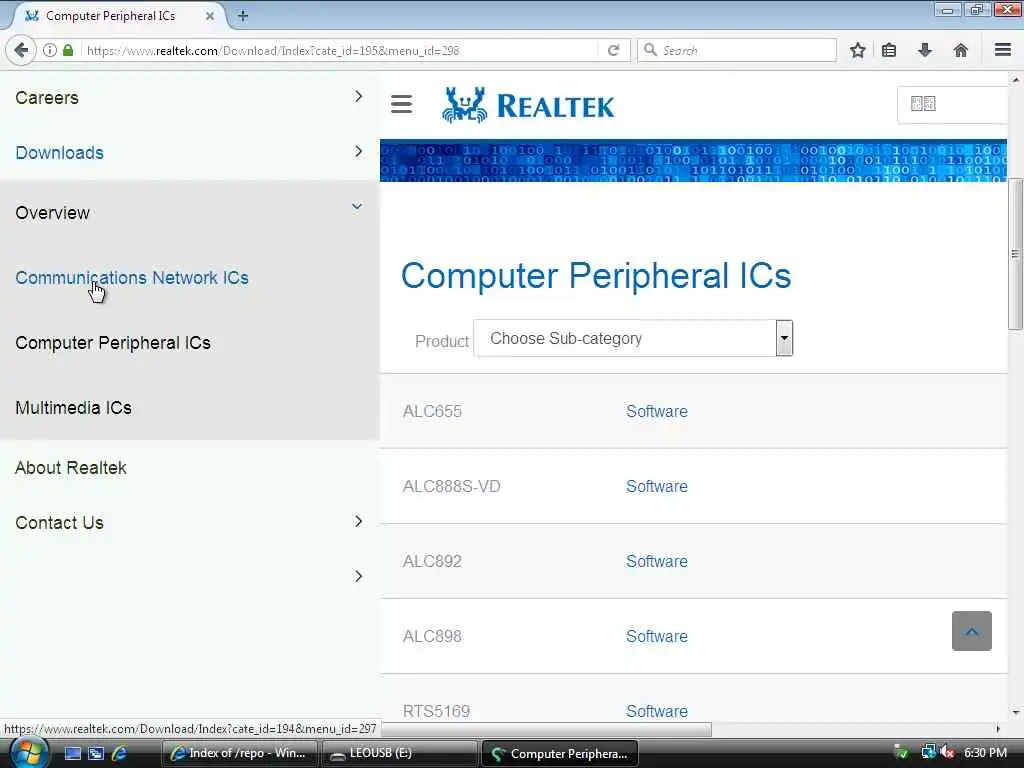Click the green safely remove hardware tray icon
This screenshot has height=768, width=1024.
point(901,753)
